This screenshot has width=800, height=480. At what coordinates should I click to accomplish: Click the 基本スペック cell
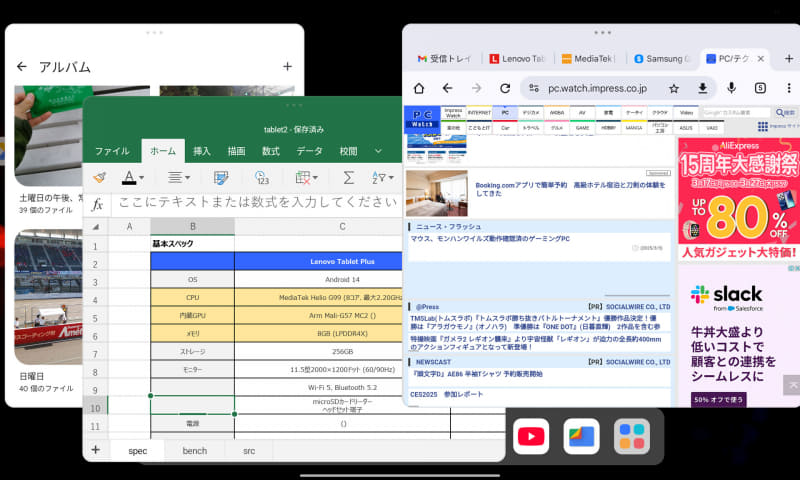tap(192, 244)
